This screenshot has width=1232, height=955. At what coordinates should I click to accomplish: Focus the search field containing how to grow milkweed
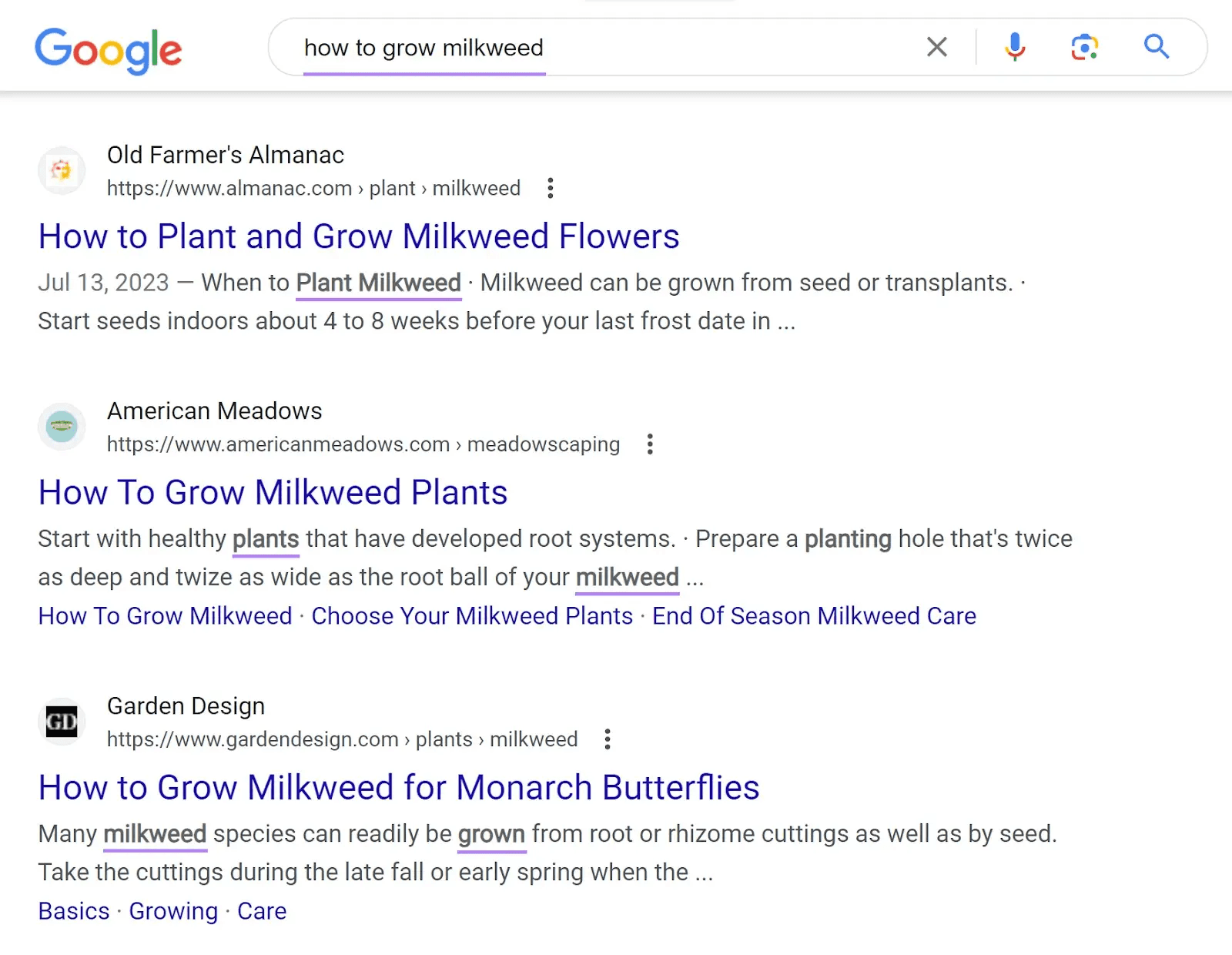pyautogui.click(x=601, y=48)
